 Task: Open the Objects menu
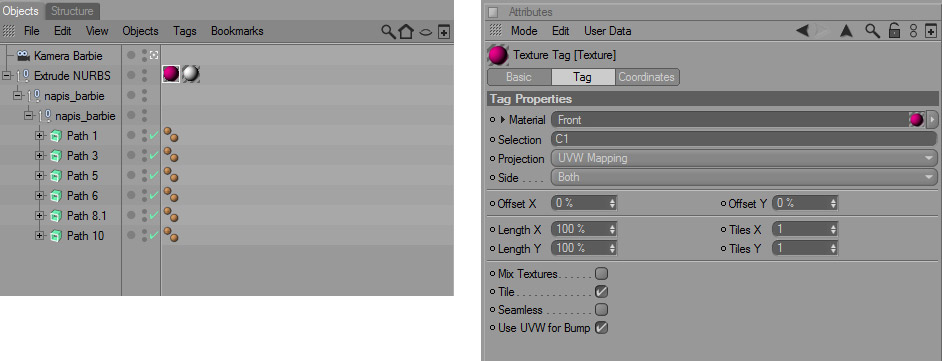point(140,31)
